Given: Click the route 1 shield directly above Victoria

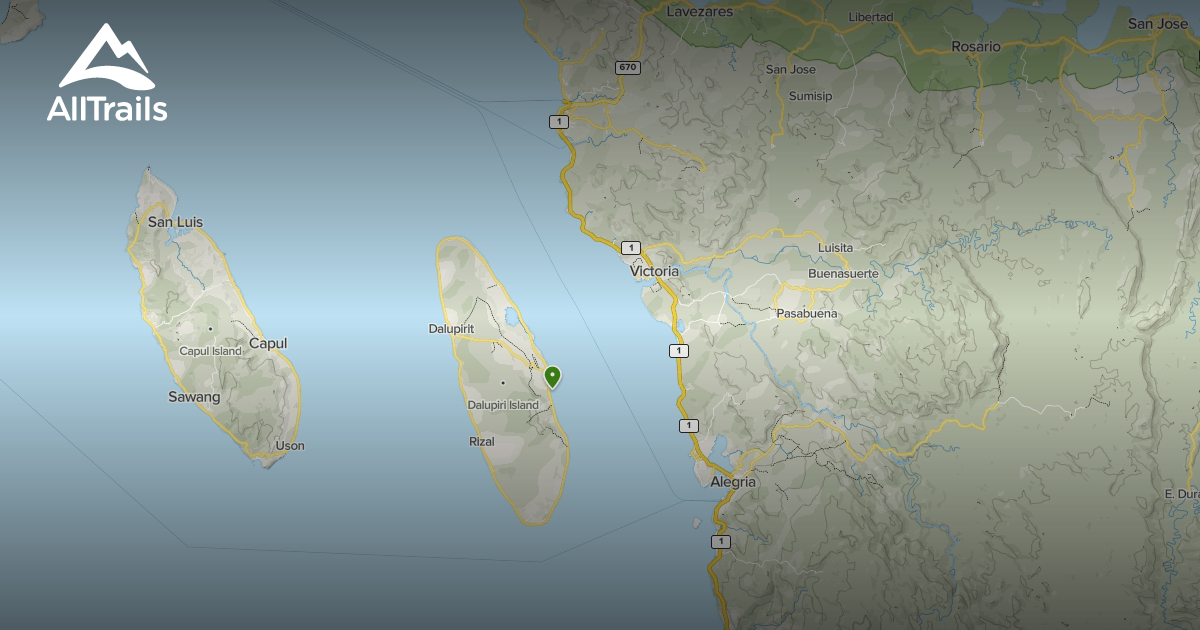Looking at the screenshot, I should (x=629, y=248).
